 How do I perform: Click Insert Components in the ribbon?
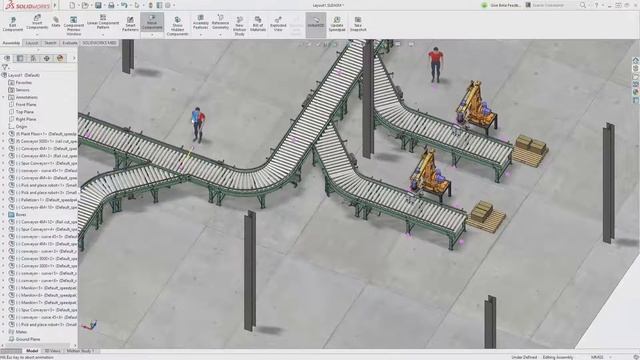tap(37, 22)
